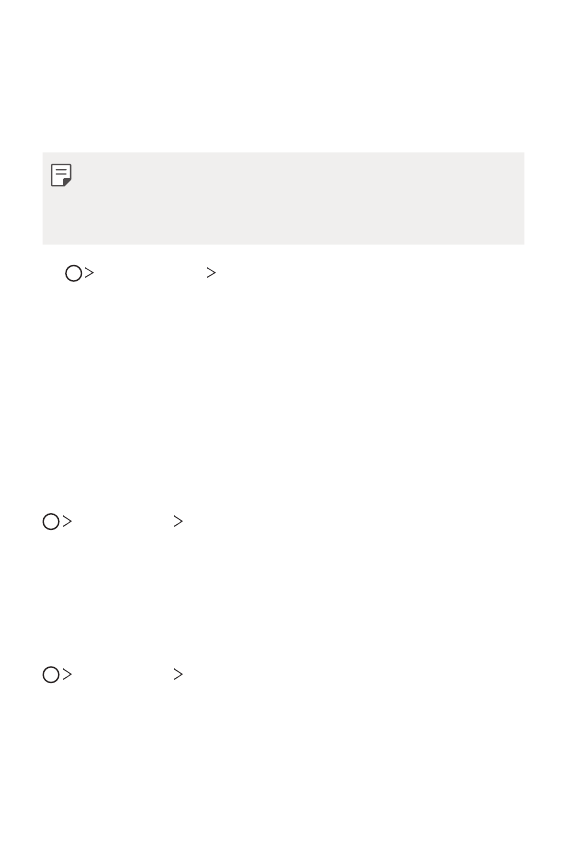Click blank label gap between last row chevrons

[x=122, y=674]
